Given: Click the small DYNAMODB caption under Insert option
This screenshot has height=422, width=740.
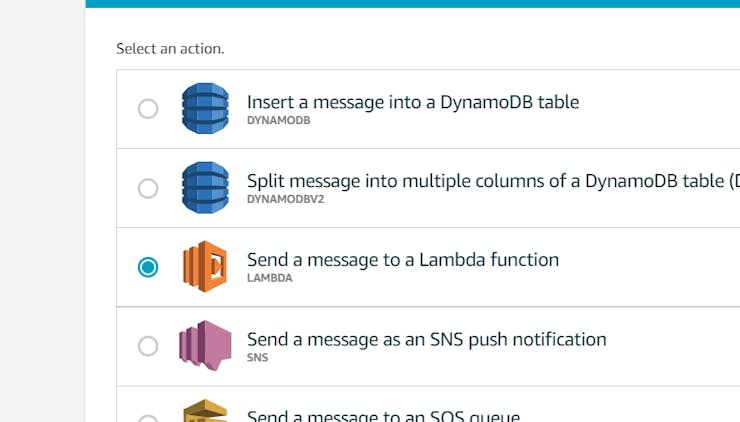Looking at the screenshot, I should point(278,120).
